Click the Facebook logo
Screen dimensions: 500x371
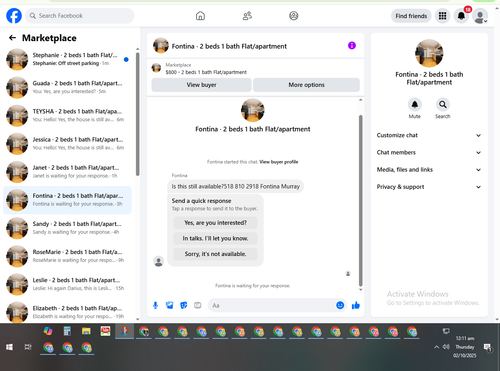click(14, 16)
